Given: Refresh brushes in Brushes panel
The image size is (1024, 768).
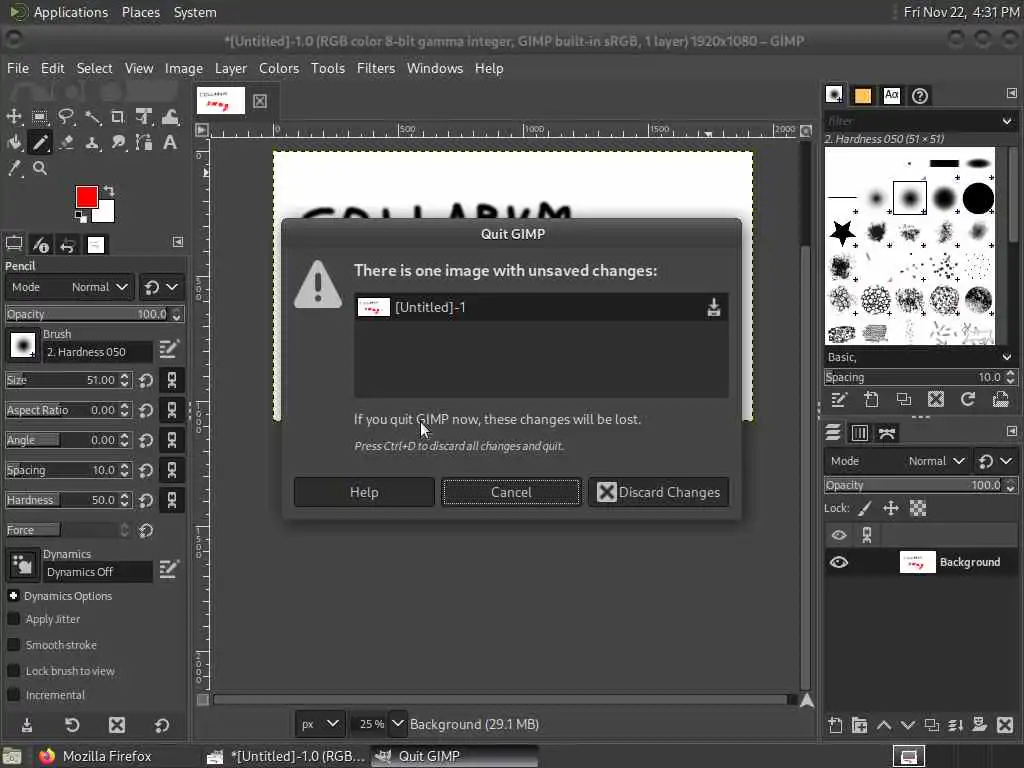Looking at the screenshot, I should (x=968, y=399).
